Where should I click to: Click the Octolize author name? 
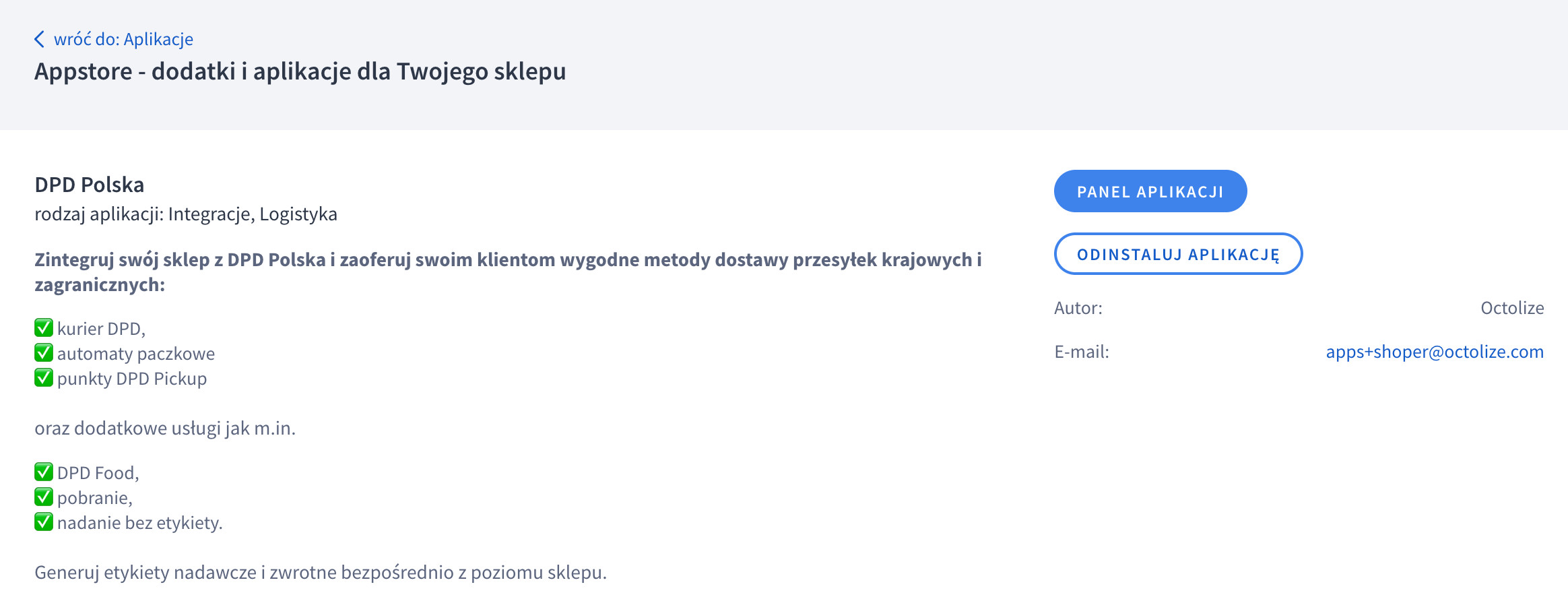coord(1512,307)
